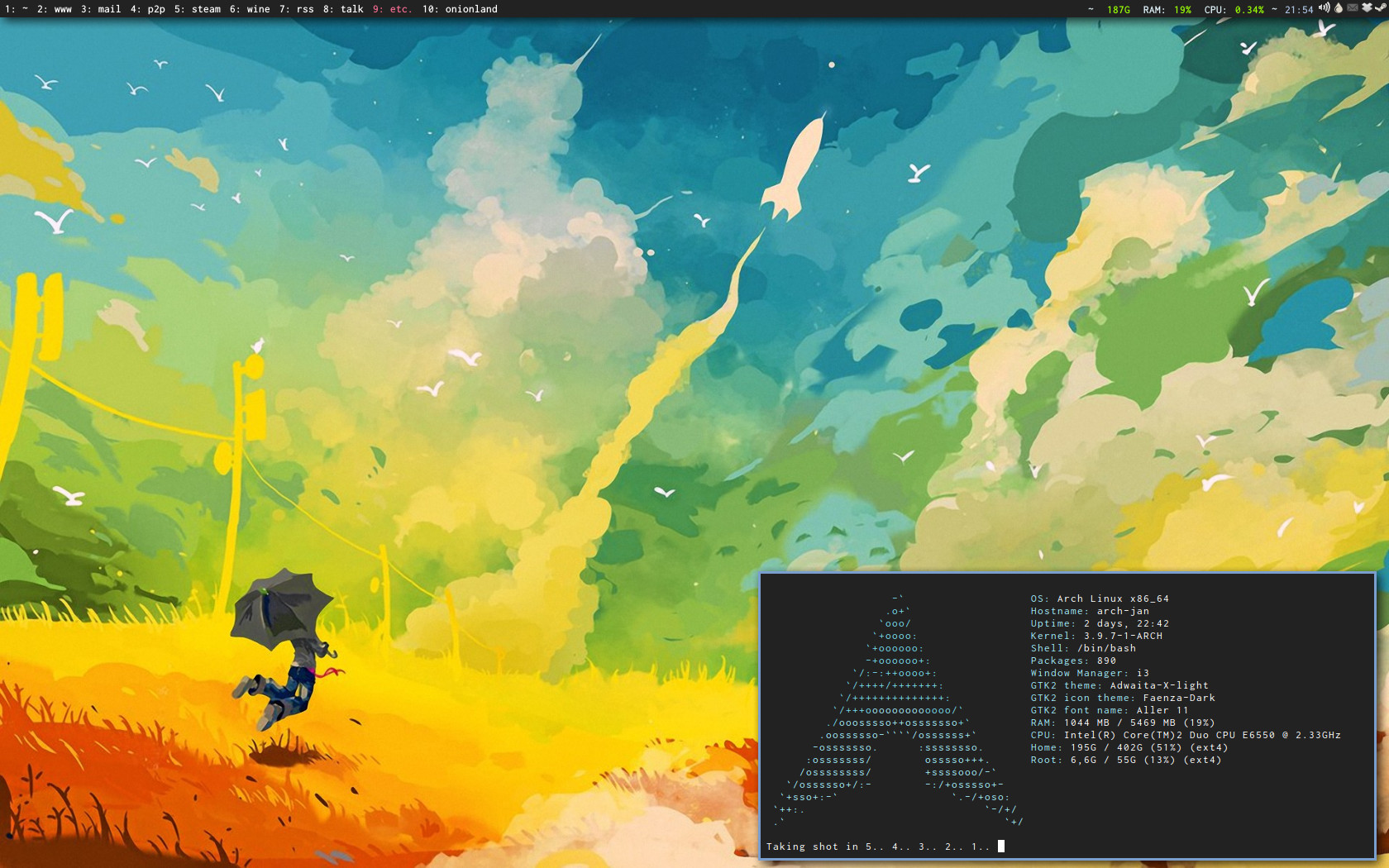The height and width of the screenshot is (868, 1389).
Task: Switch to workspace 5: steam
Action: (197, 9)
